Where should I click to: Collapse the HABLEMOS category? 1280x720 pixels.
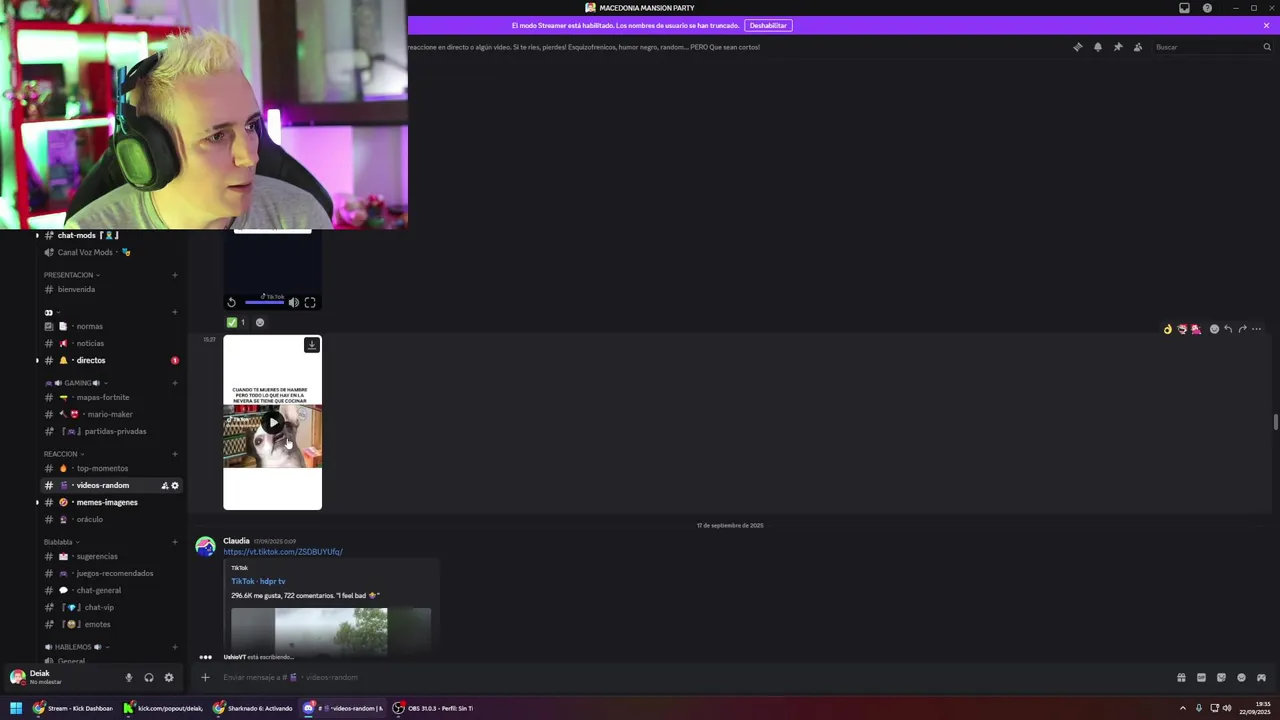[x=76, y=647]
